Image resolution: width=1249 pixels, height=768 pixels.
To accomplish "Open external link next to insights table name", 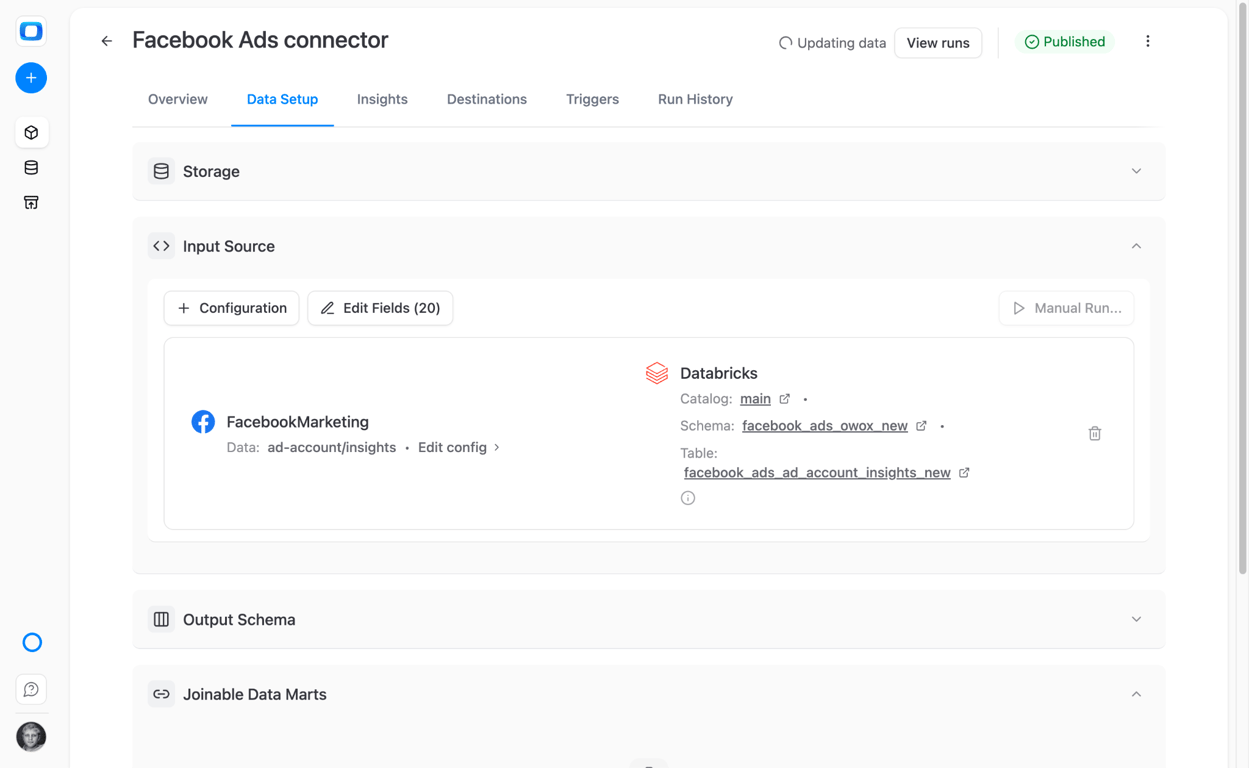I will click(x=964, y=473).
